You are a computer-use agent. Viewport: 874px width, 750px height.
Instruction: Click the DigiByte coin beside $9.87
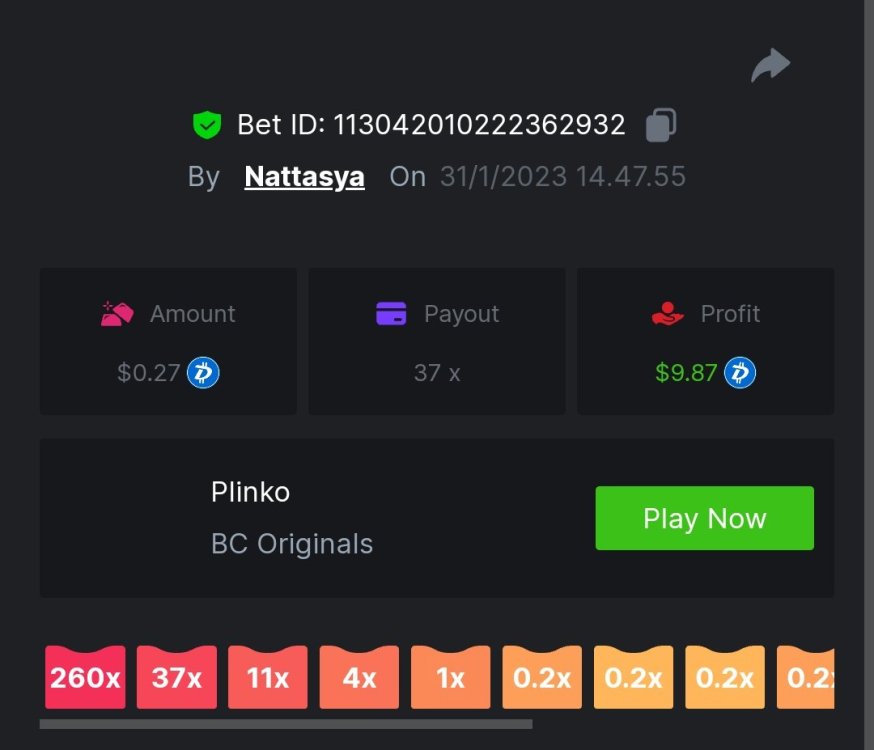740,373
